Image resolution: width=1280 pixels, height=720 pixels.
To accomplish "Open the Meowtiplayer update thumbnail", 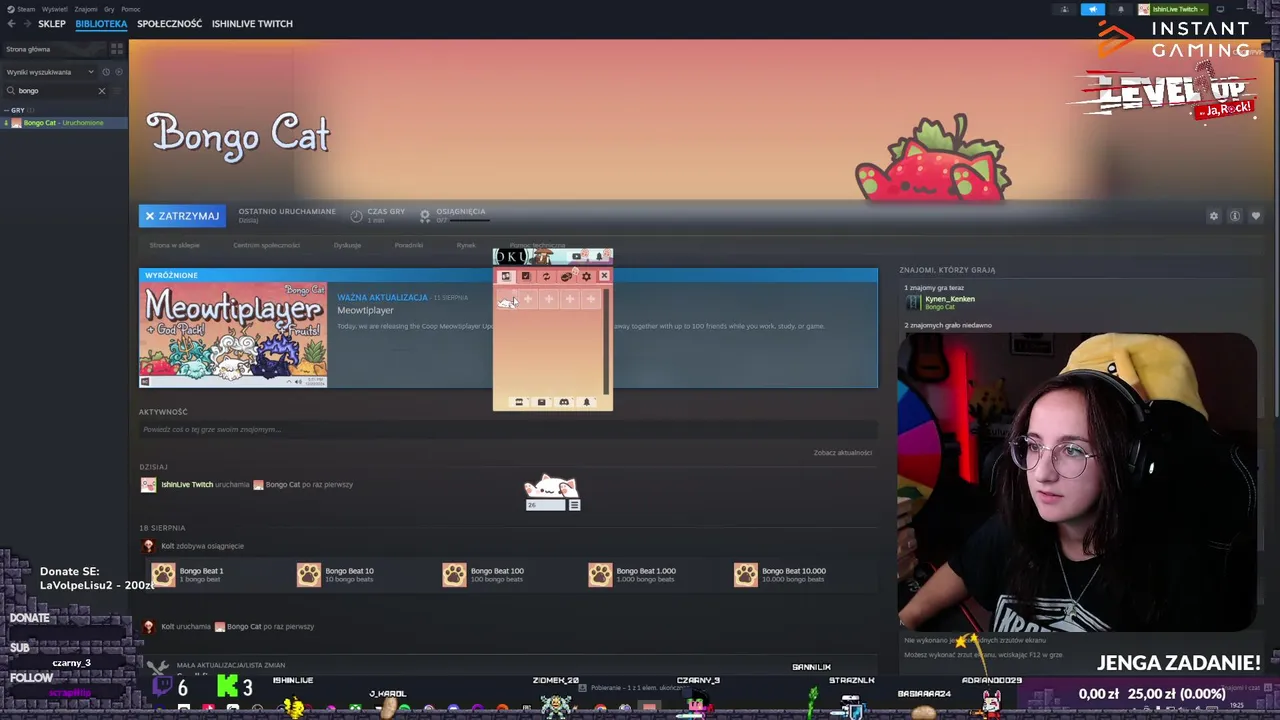I will [233, 335].
